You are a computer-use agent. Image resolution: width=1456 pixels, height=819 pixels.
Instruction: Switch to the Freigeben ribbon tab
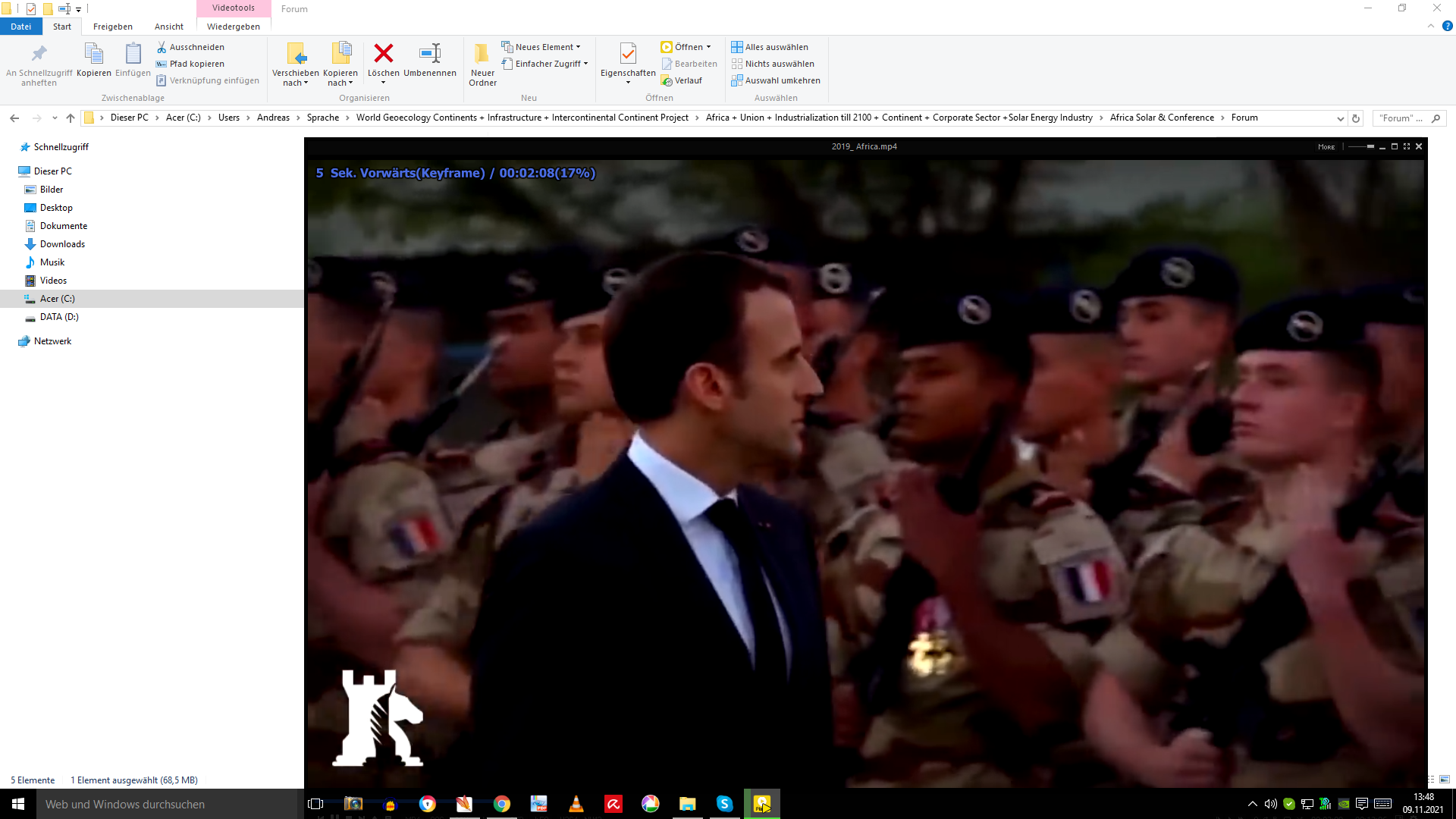(x=113, y=27)
